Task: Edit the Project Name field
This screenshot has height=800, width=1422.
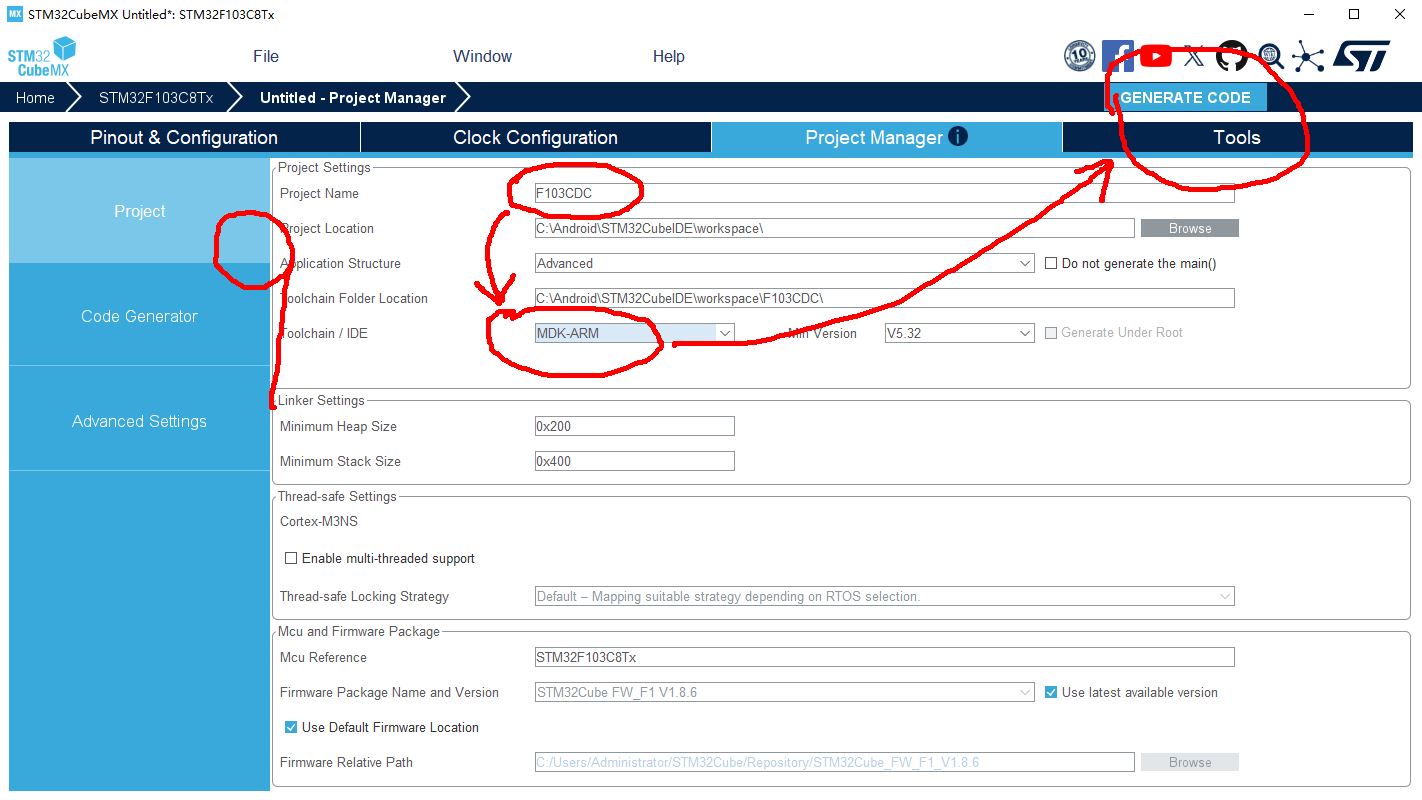Action: tap(885, 193)
